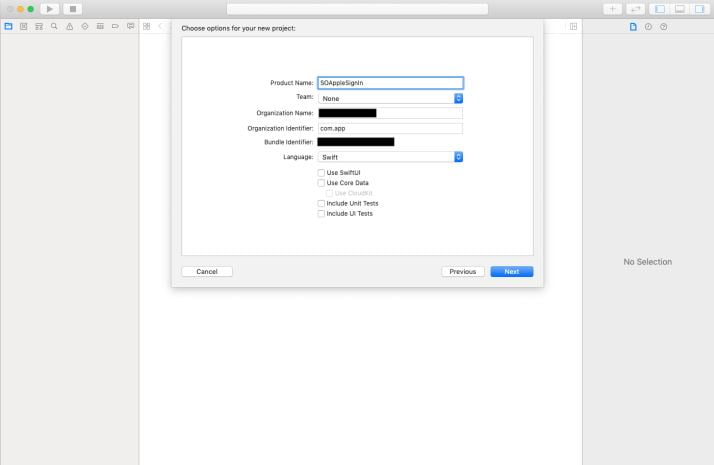714x465 pixels.
Task: Toggle the right Inspectors panel
Action: (698, 9)
